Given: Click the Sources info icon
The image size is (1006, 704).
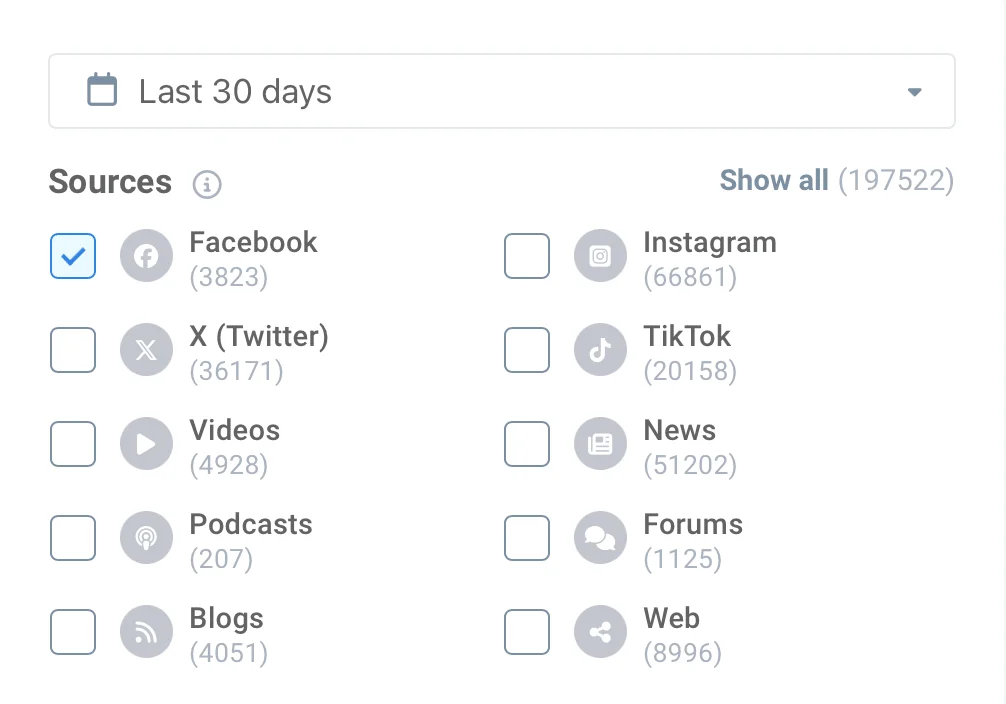Looking at the screenshot, I should [x=206, y=185].
